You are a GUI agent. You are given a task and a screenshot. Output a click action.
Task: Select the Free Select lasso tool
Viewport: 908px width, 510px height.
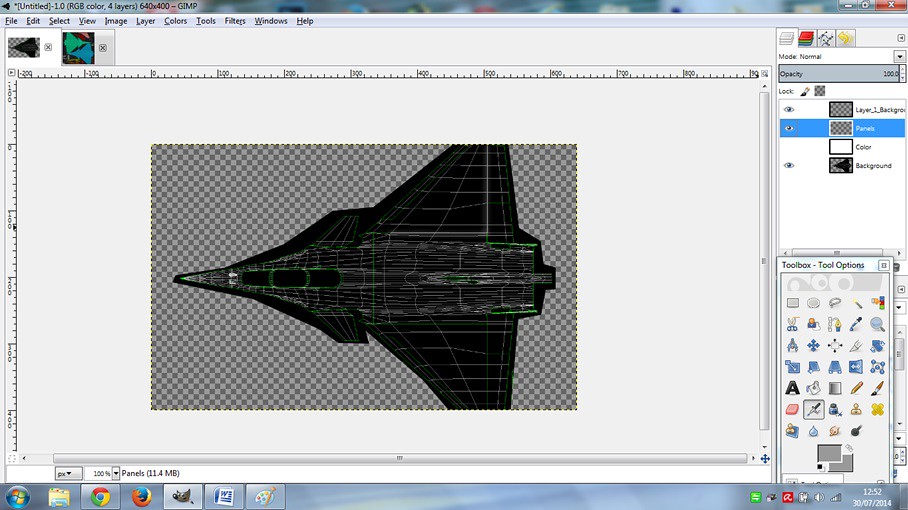point(834,303)
